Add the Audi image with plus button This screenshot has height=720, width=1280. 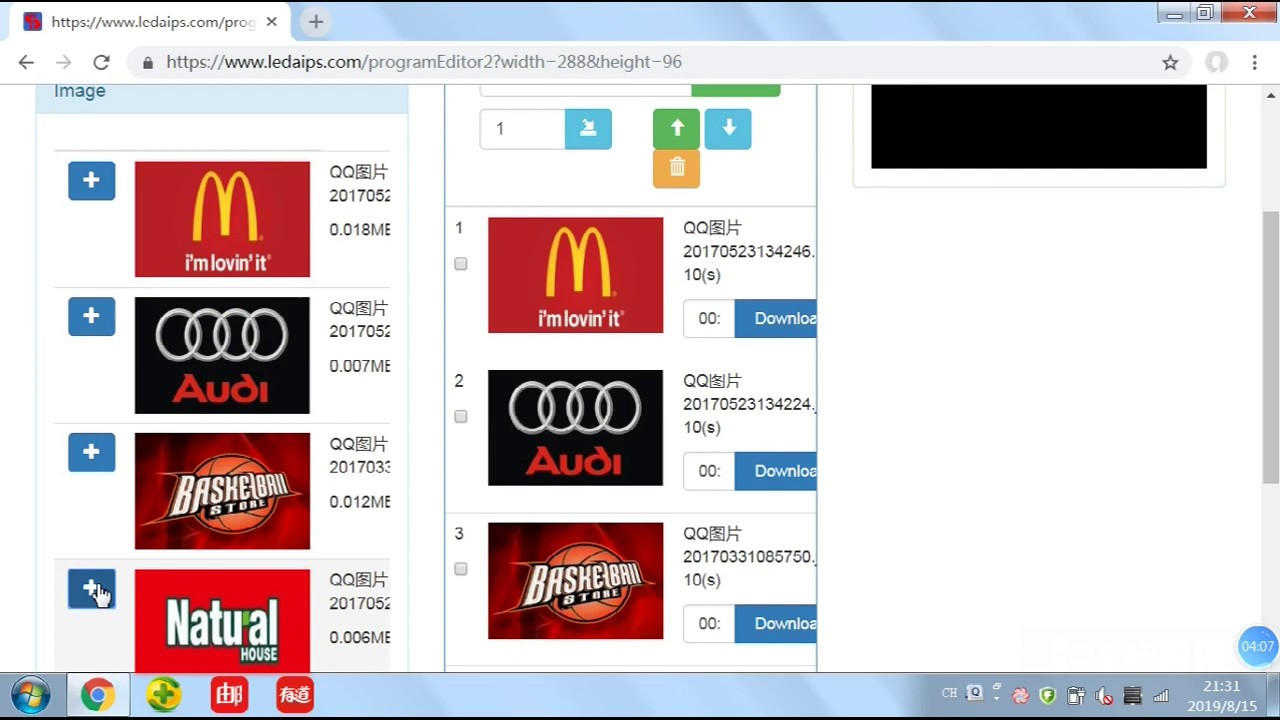click(91, 316)
